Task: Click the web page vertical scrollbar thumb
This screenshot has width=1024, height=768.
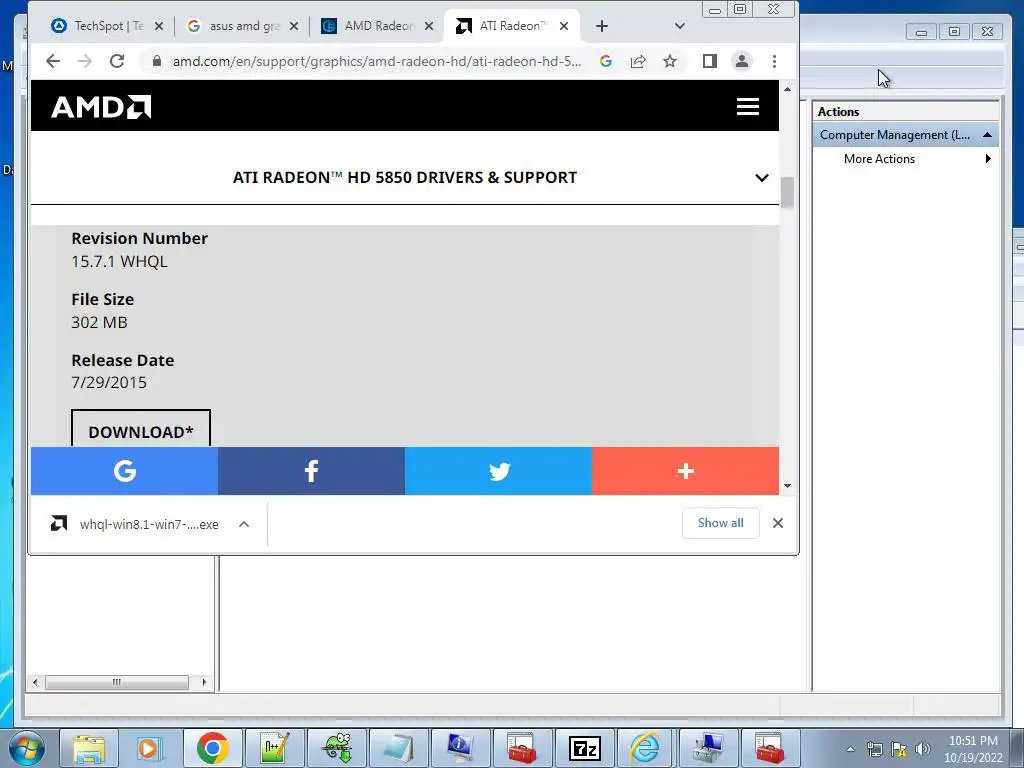Action: point(788,193)
